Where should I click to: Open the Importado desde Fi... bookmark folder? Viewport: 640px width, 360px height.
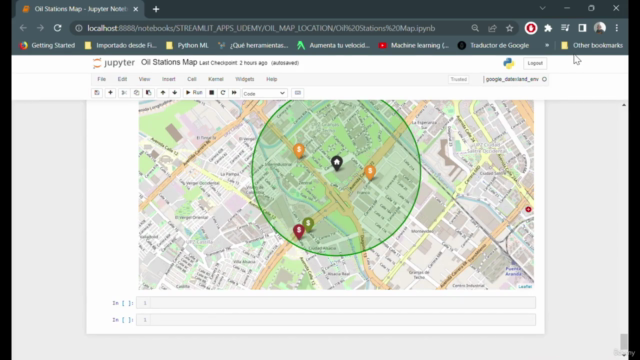(x=120, y=45)
